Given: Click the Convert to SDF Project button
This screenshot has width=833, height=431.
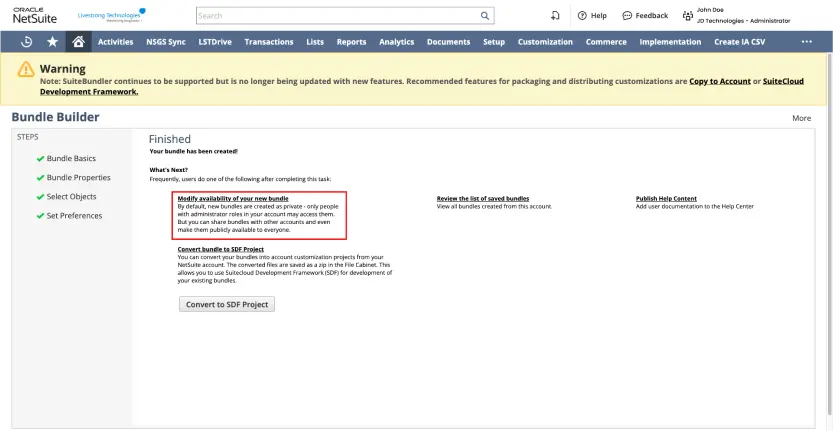Looking at the screenshot, I should point(227,305).
